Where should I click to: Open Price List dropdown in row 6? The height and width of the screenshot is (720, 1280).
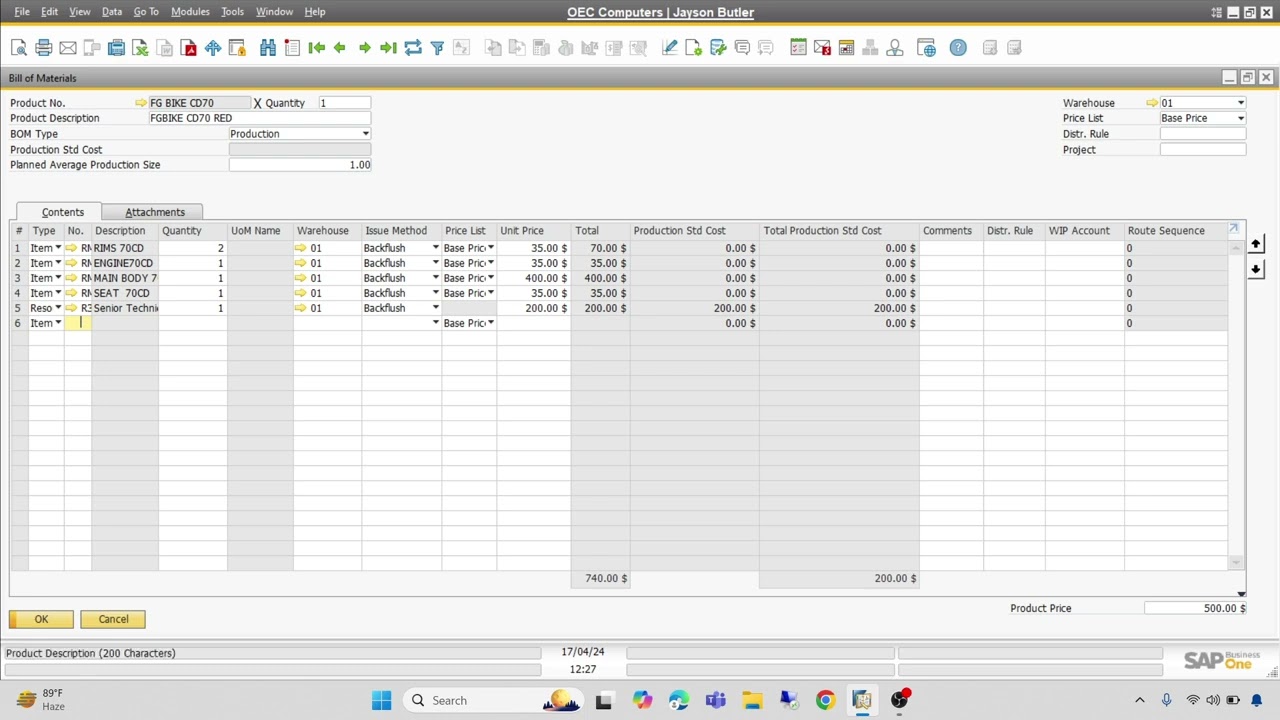(x=491, y=323)
